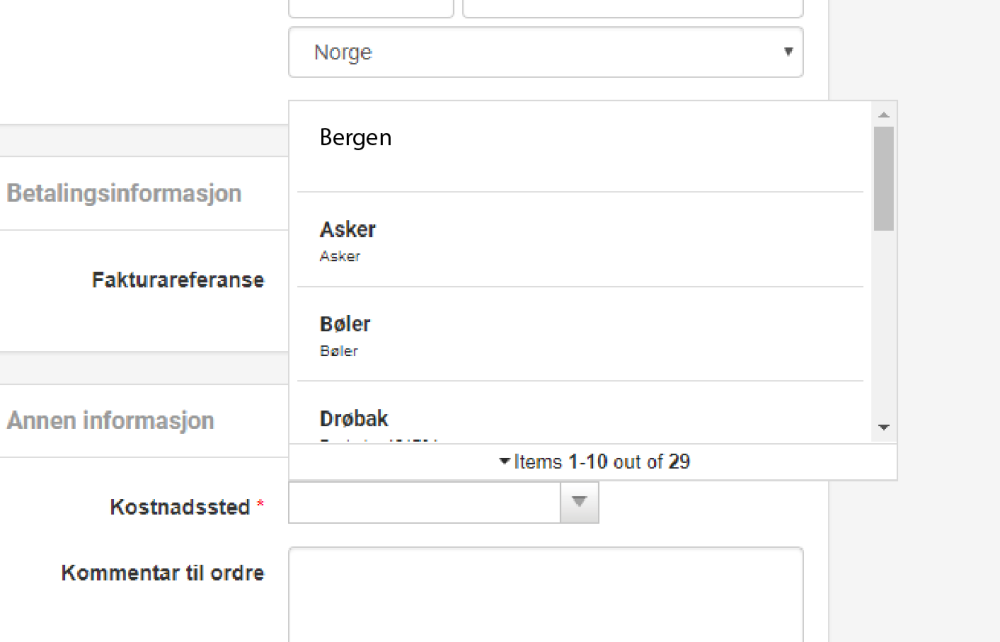Click the Kostnadssted field label

(180, 507)
